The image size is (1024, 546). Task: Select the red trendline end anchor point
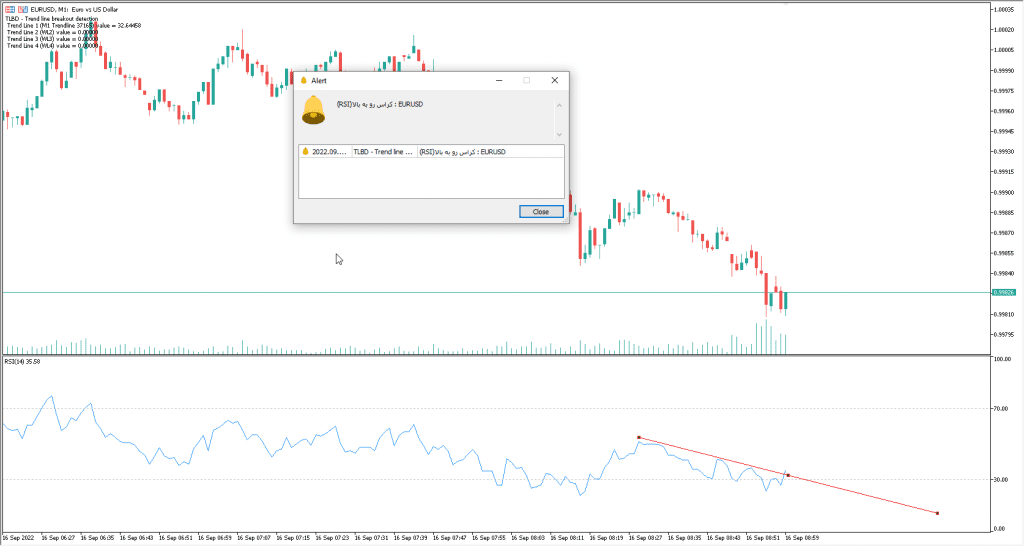tap(938, 513)
